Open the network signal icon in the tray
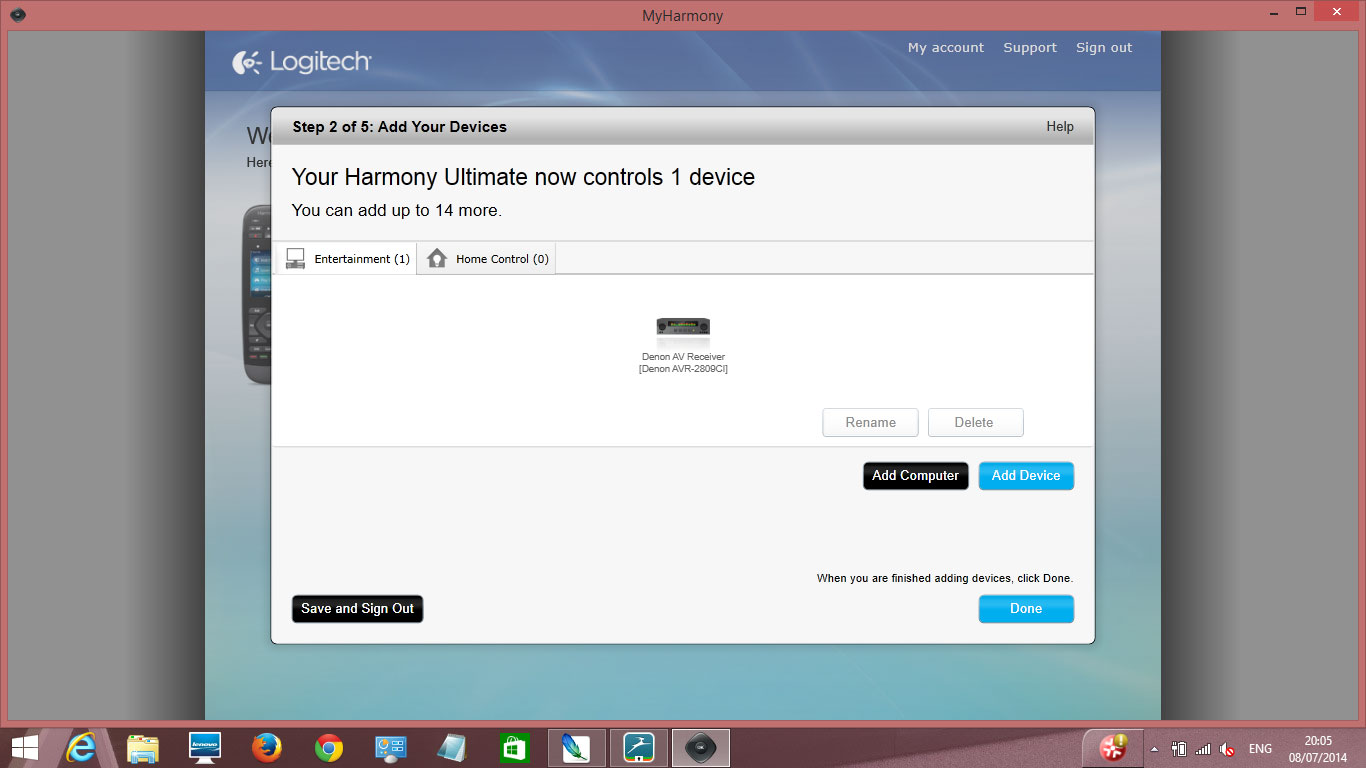This screenshot has height=768, width=1366. tap(1203, 749)
